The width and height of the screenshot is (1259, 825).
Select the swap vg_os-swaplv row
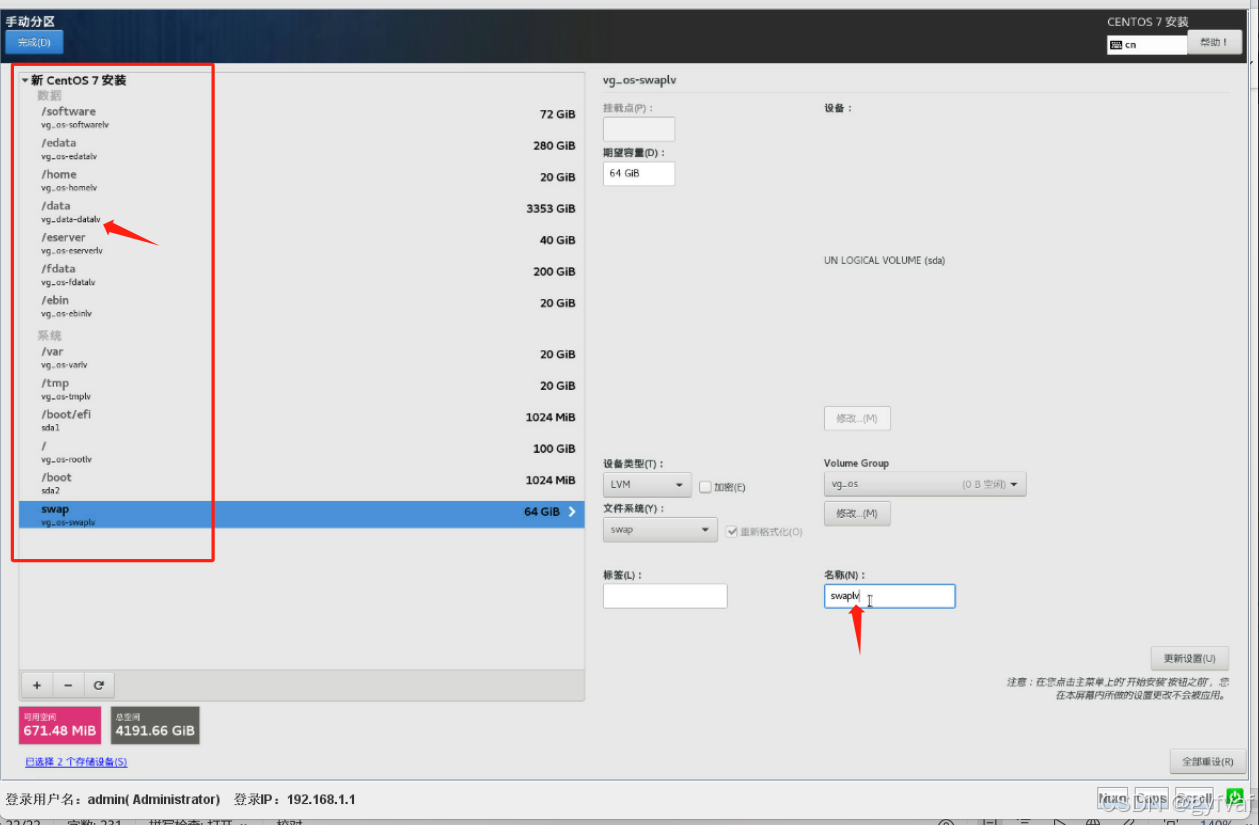tap(301, 515)
